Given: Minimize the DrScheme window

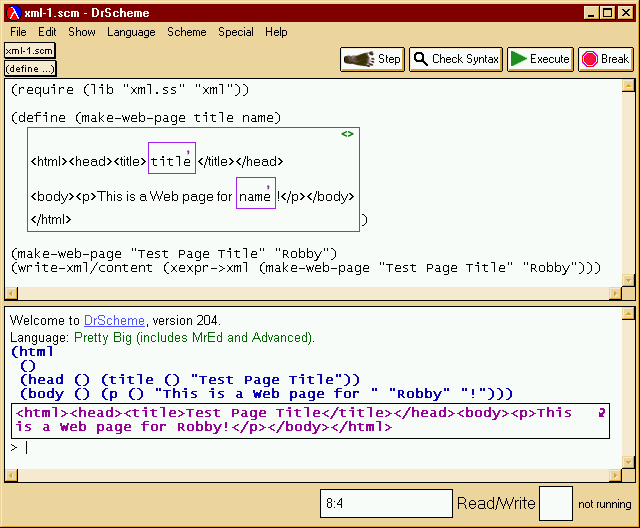Looking at the screenshot, I should pos(591,13).
